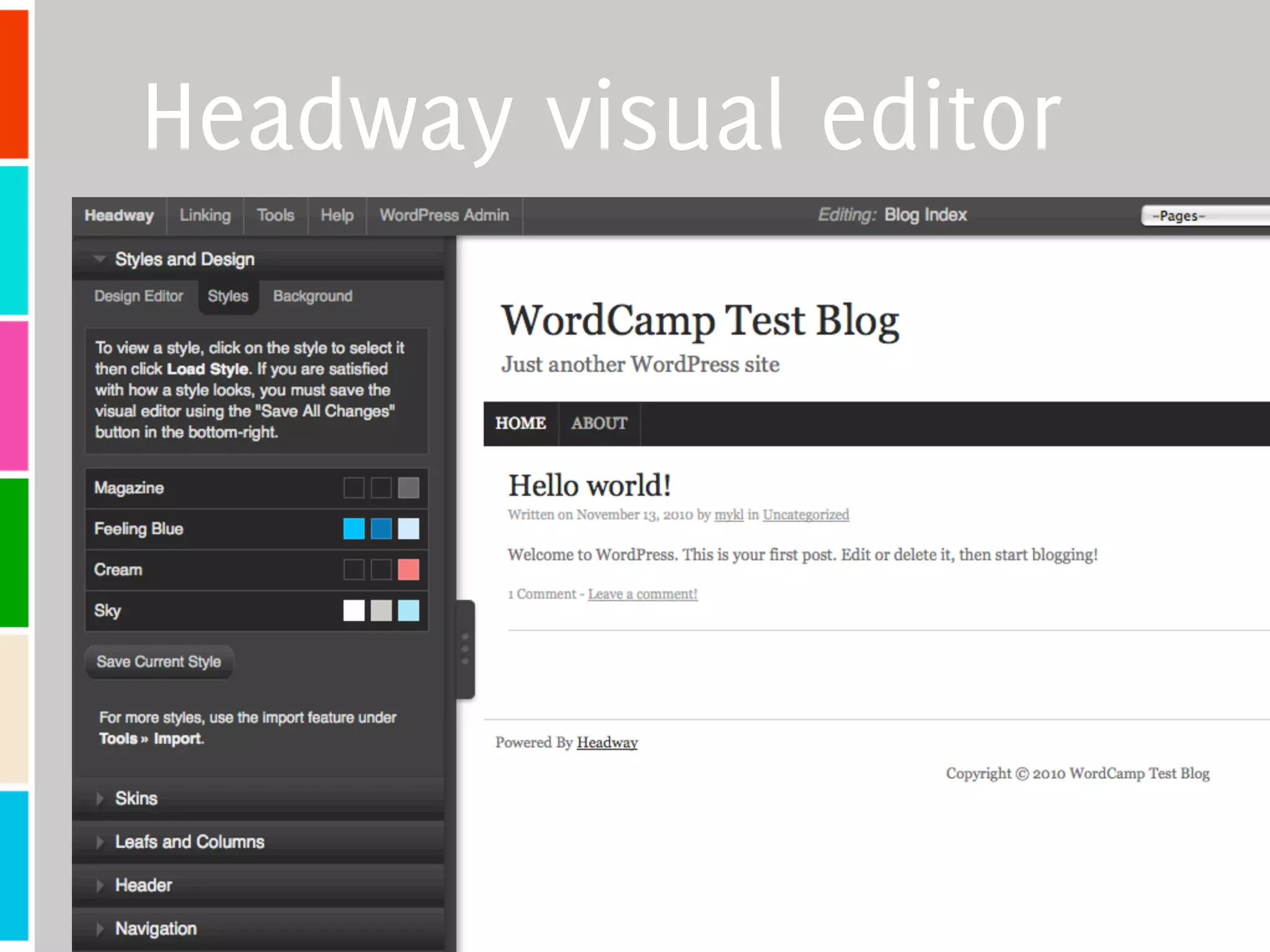Click Feeling Blue's medium blue swatch
This screenshot has height=952, width=1270.
(x=381, y=529)
